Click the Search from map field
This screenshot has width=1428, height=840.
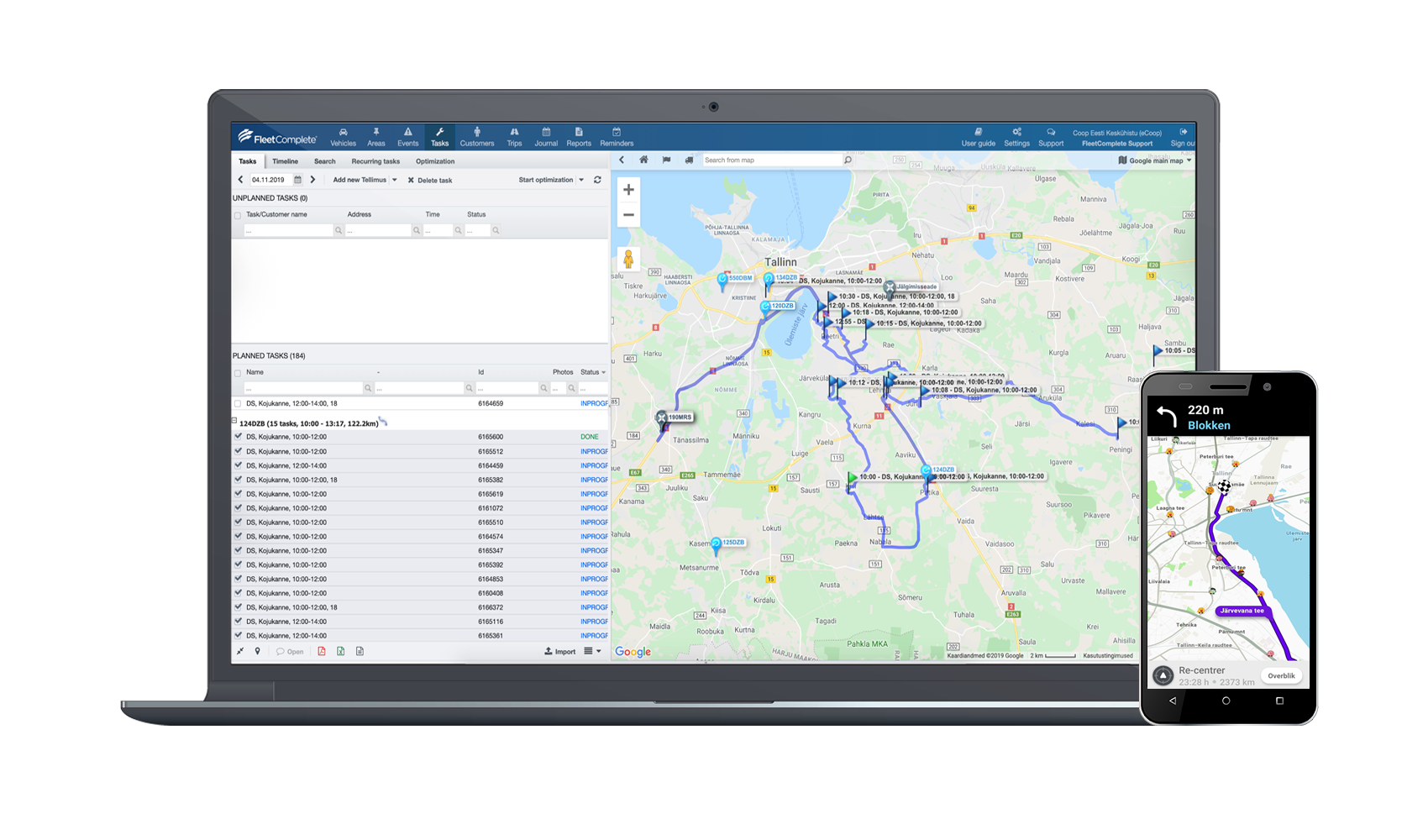(x=771, y=160)
